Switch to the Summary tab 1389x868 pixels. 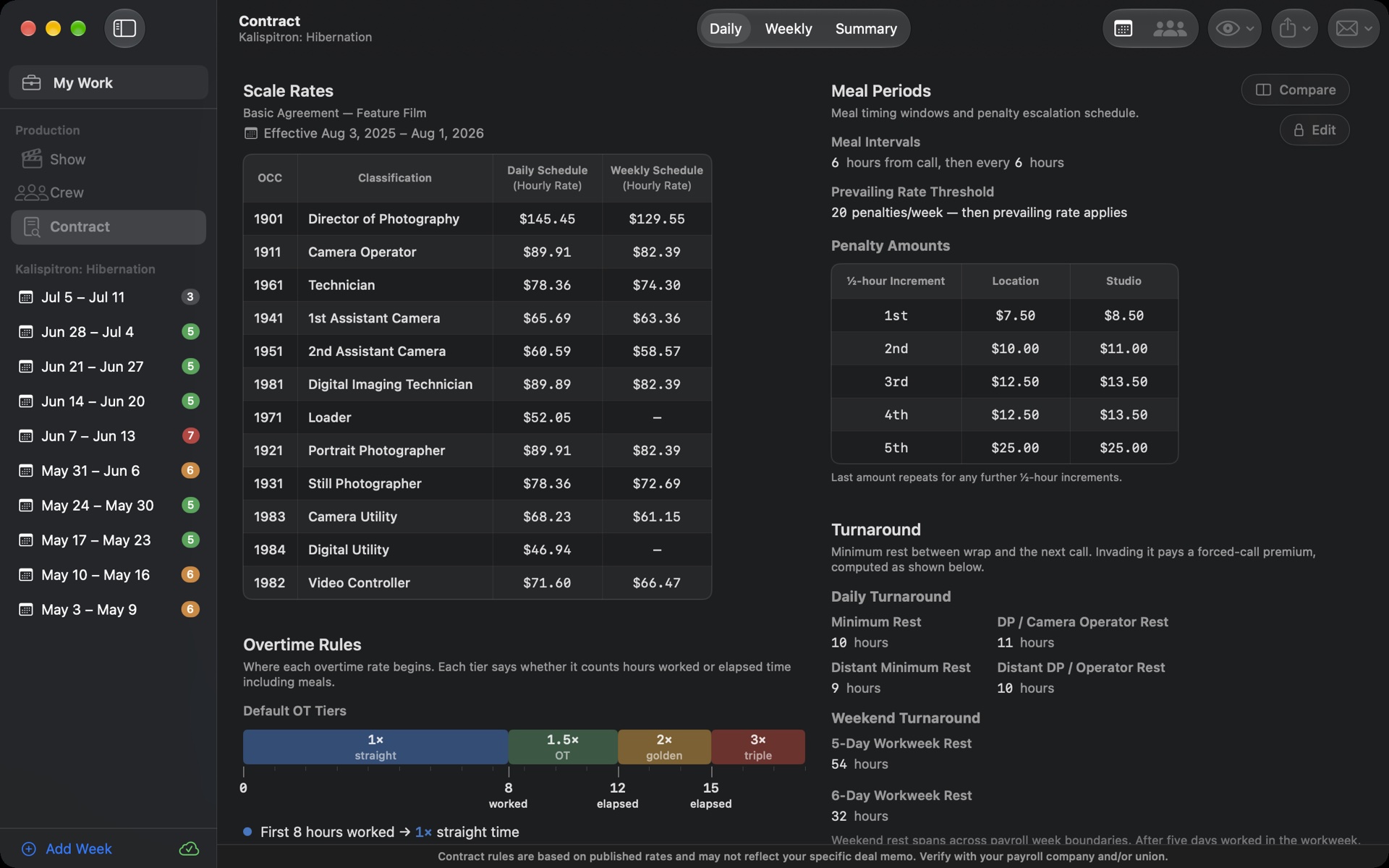[x=866, y=28]
